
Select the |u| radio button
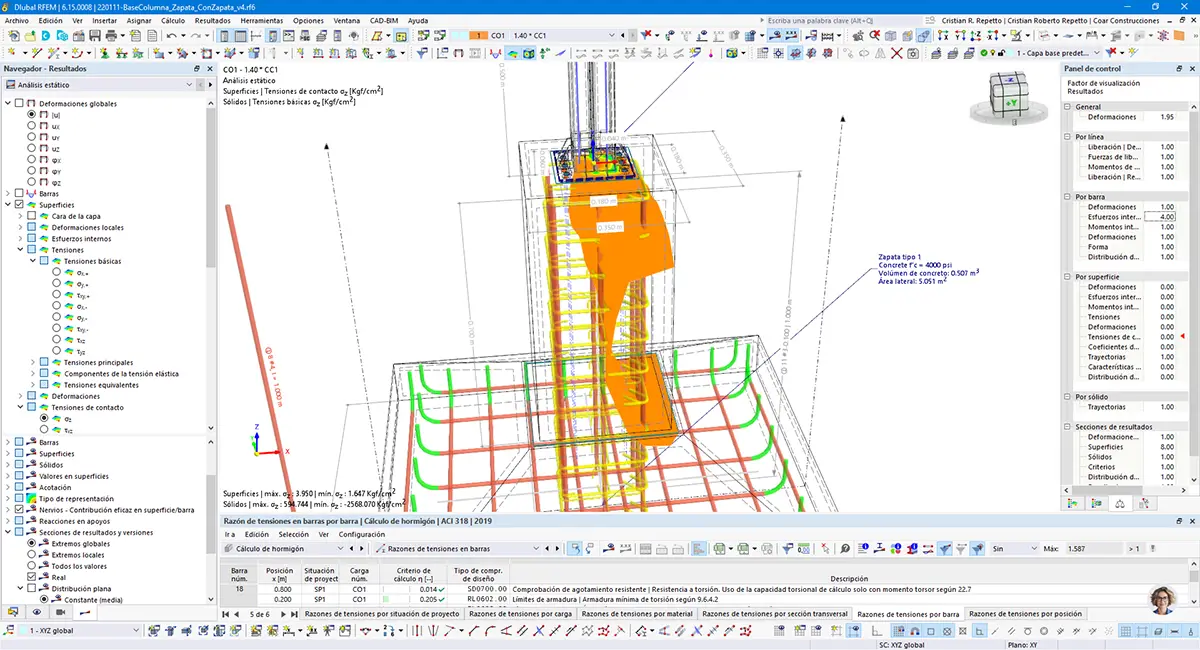click(32, 115)
